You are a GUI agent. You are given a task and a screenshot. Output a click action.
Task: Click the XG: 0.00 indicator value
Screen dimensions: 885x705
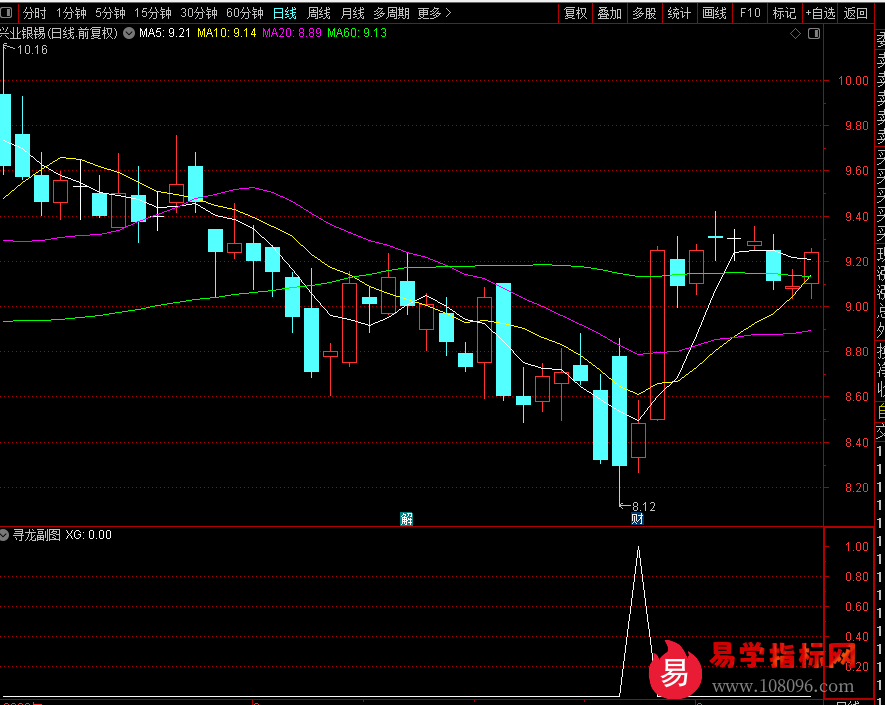click(x=89, y=535)
